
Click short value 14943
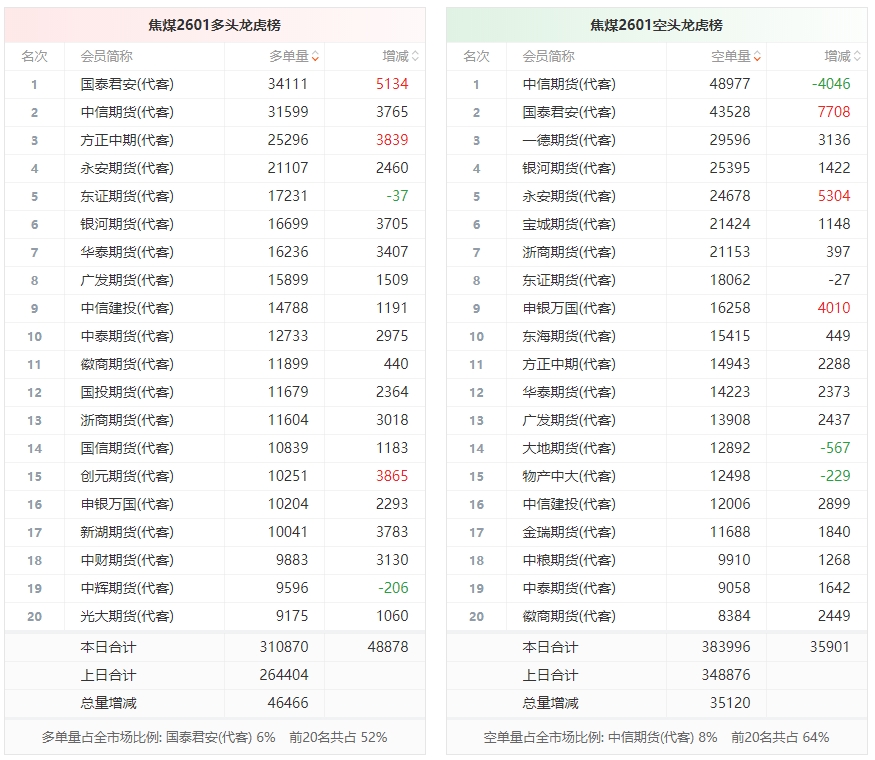click(x=729, y=364)
